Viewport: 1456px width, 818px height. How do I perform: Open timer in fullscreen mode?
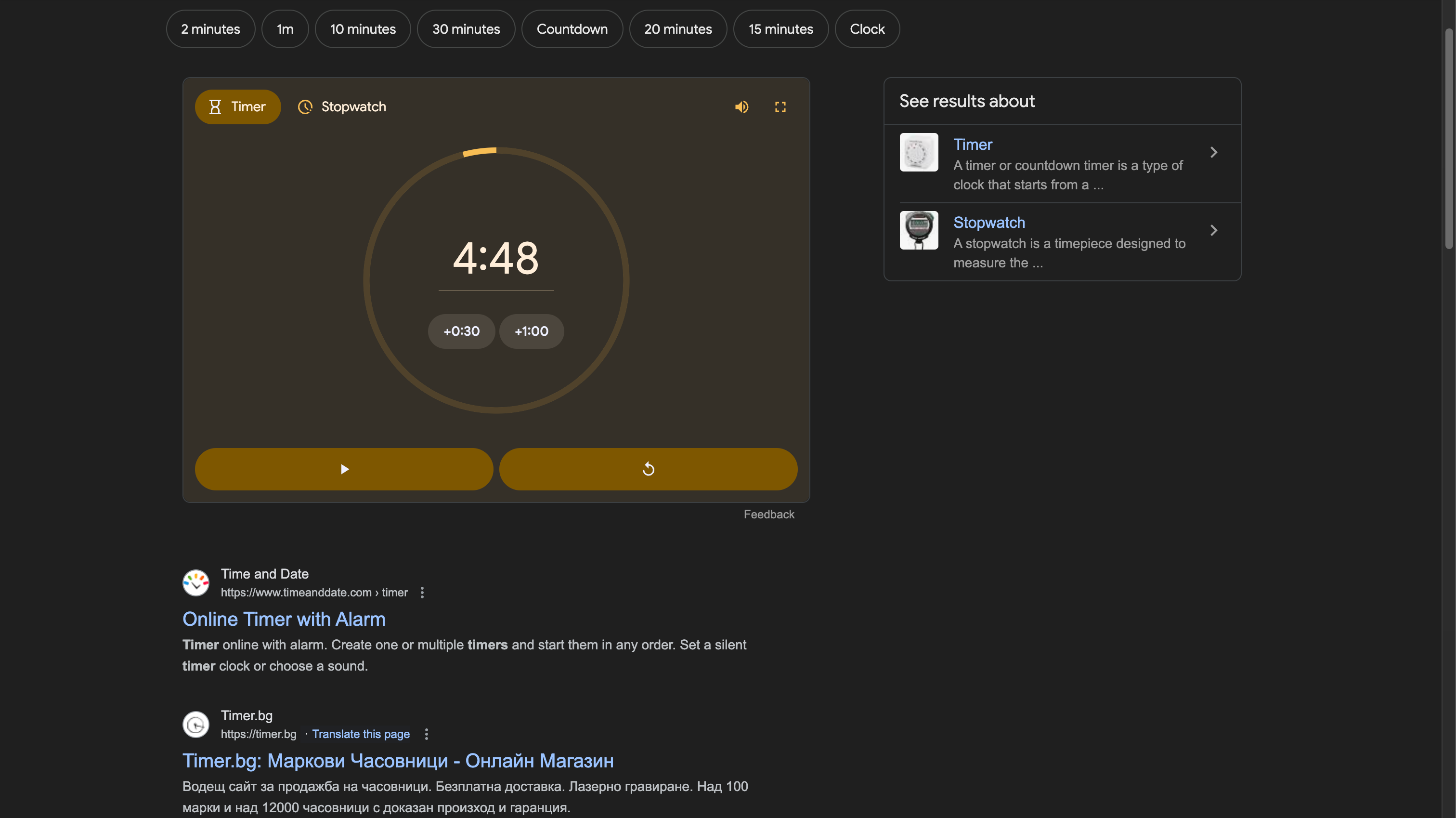(x=780, y=107)
